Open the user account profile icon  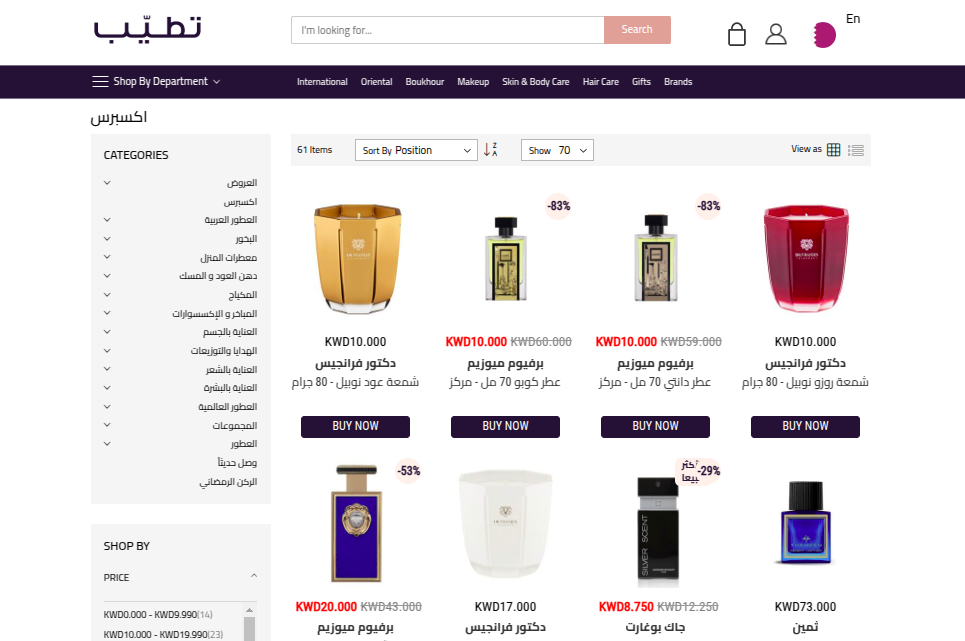[775, 34]
